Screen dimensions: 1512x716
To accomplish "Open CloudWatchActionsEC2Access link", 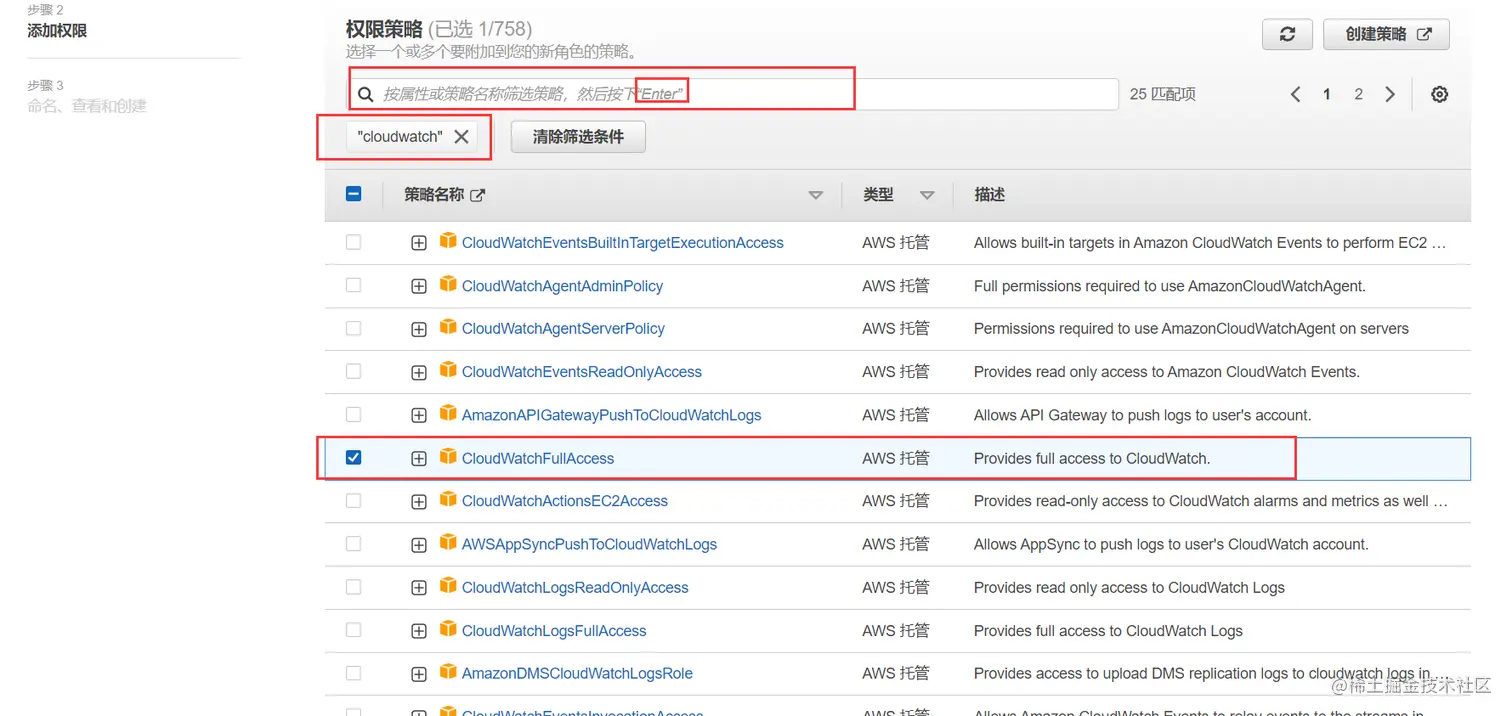I will pos(565,501).
